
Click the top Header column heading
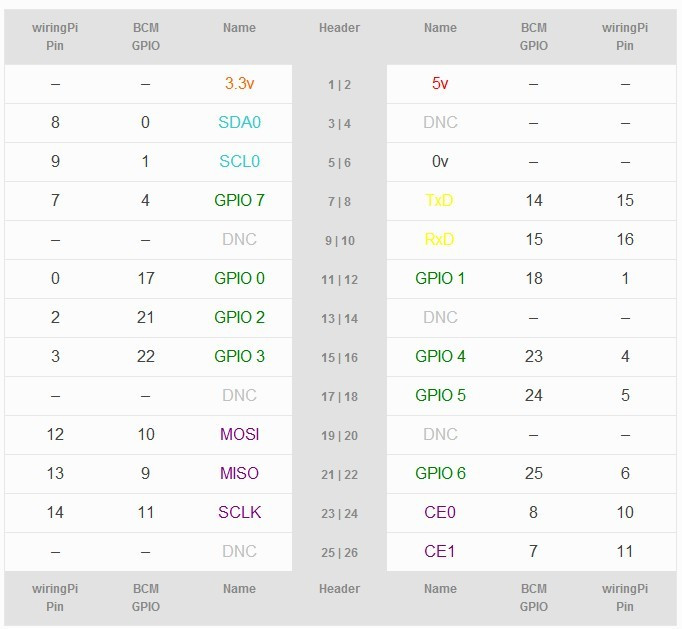click(x=339, y=28)
